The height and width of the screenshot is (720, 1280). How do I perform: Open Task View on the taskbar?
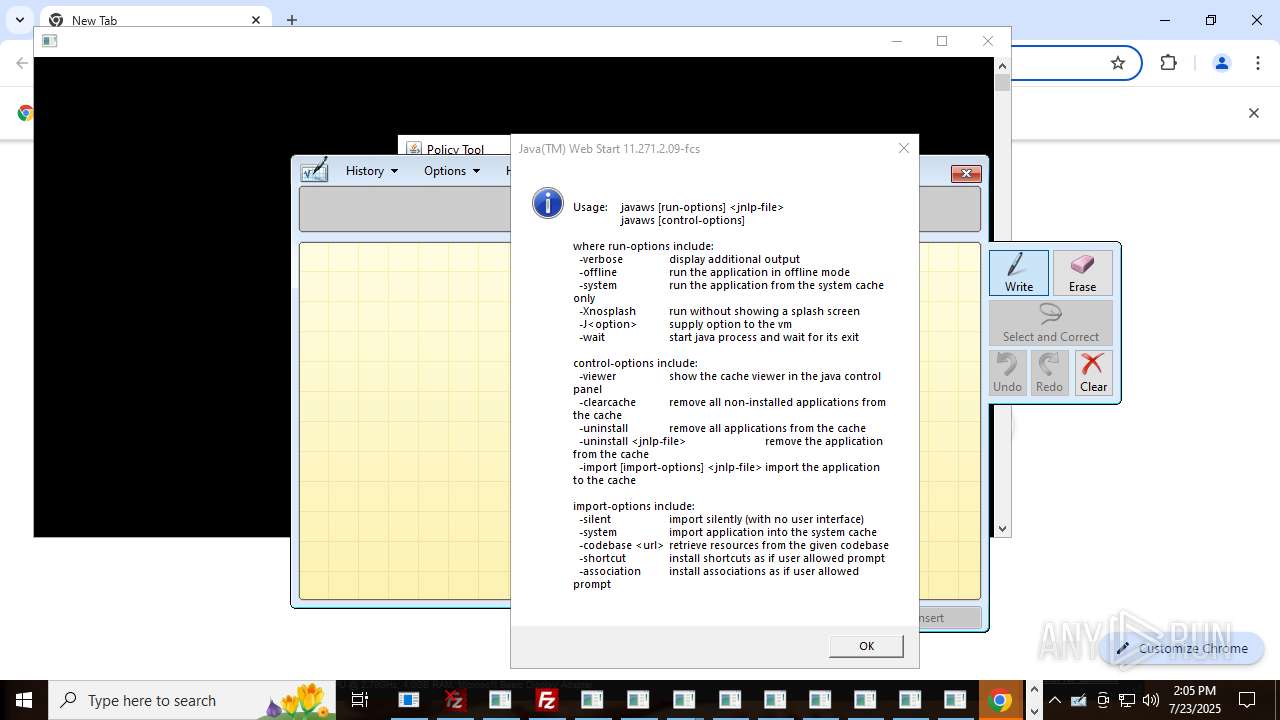360,700
